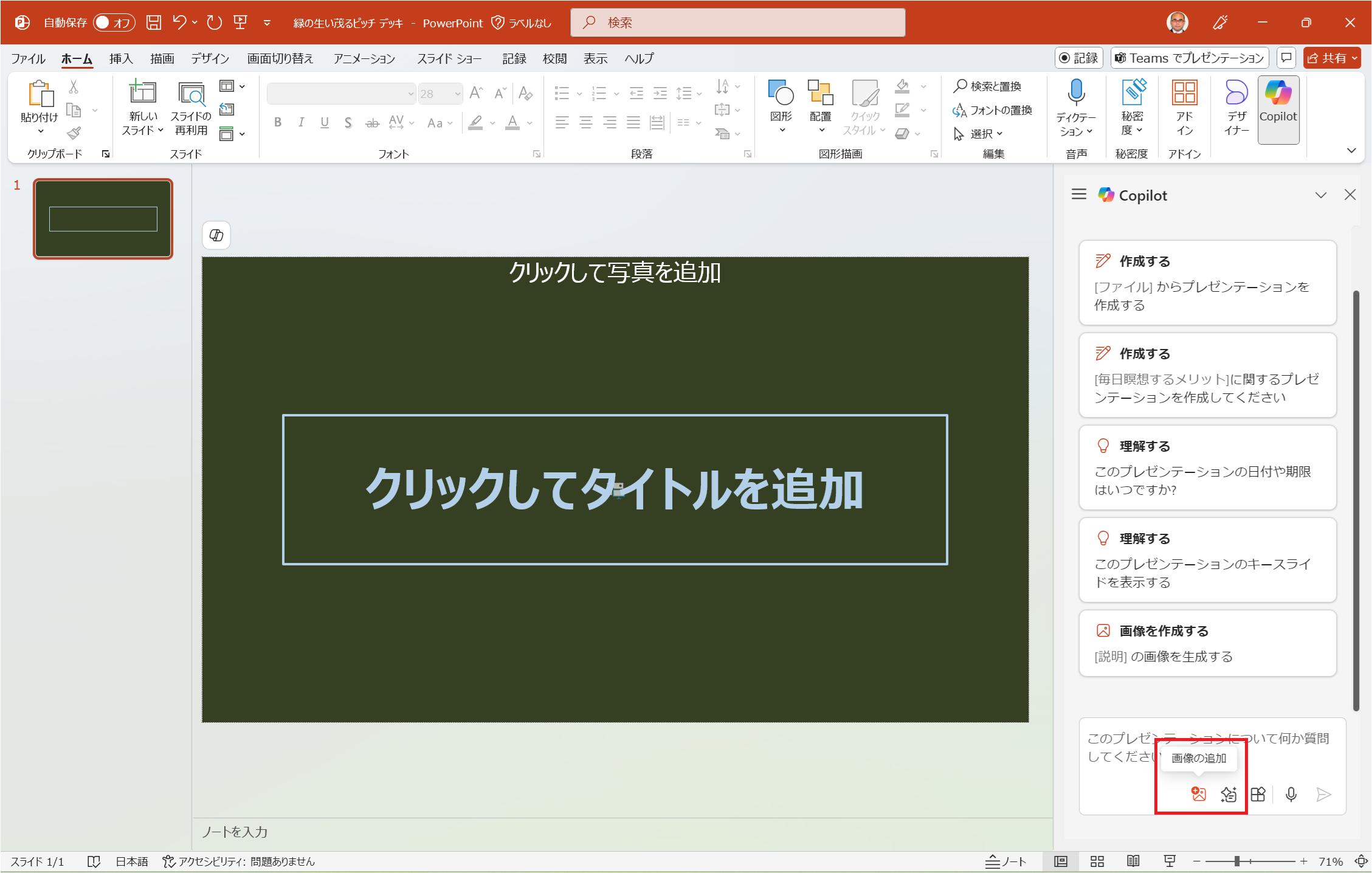
Task: Undo the last action
Action: click(x=179, y=22)
